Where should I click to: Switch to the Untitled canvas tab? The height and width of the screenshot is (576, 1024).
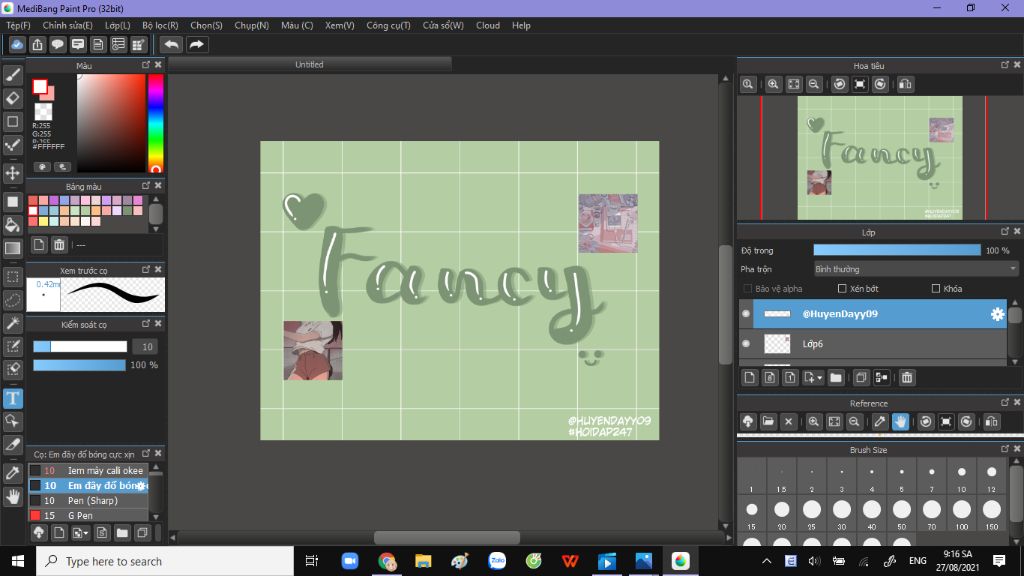click(x=310, y=65)
